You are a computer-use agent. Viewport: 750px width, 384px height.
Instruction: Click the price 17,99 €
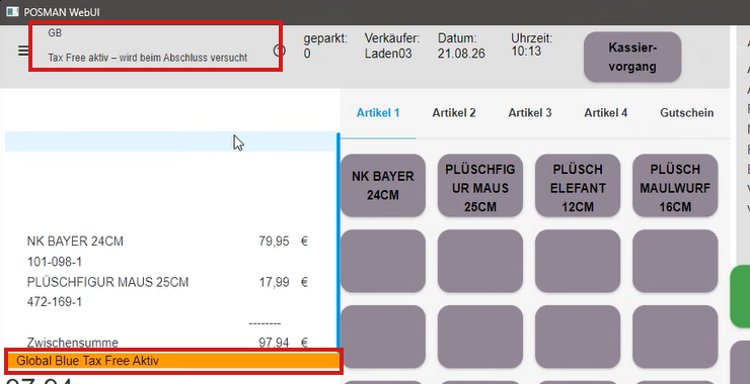tap(283, 282)
